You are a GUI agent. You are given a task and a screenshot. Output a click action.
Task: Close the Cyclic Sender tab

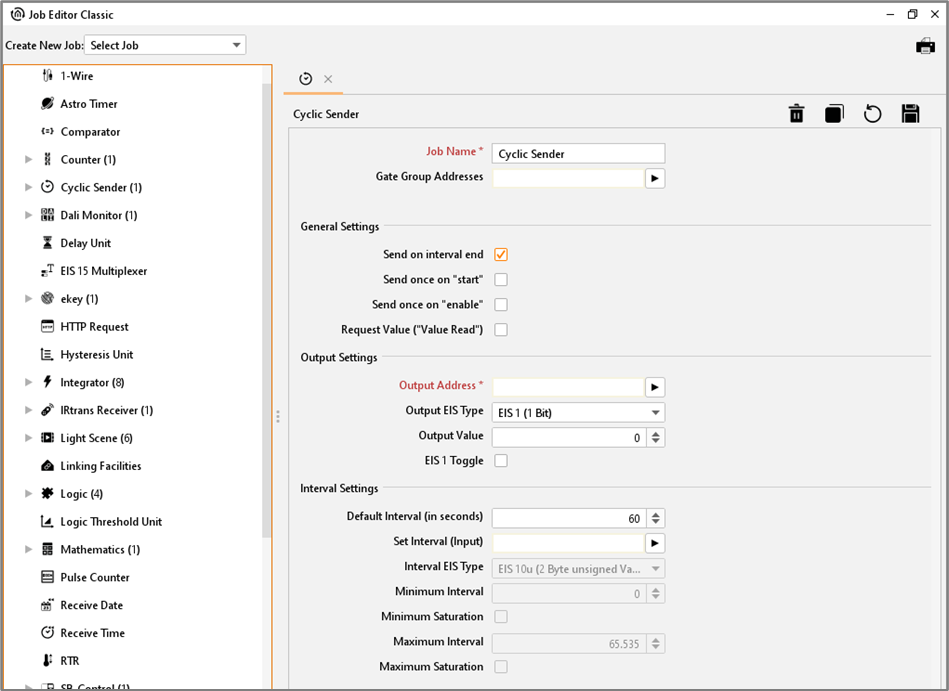[328, 79]
